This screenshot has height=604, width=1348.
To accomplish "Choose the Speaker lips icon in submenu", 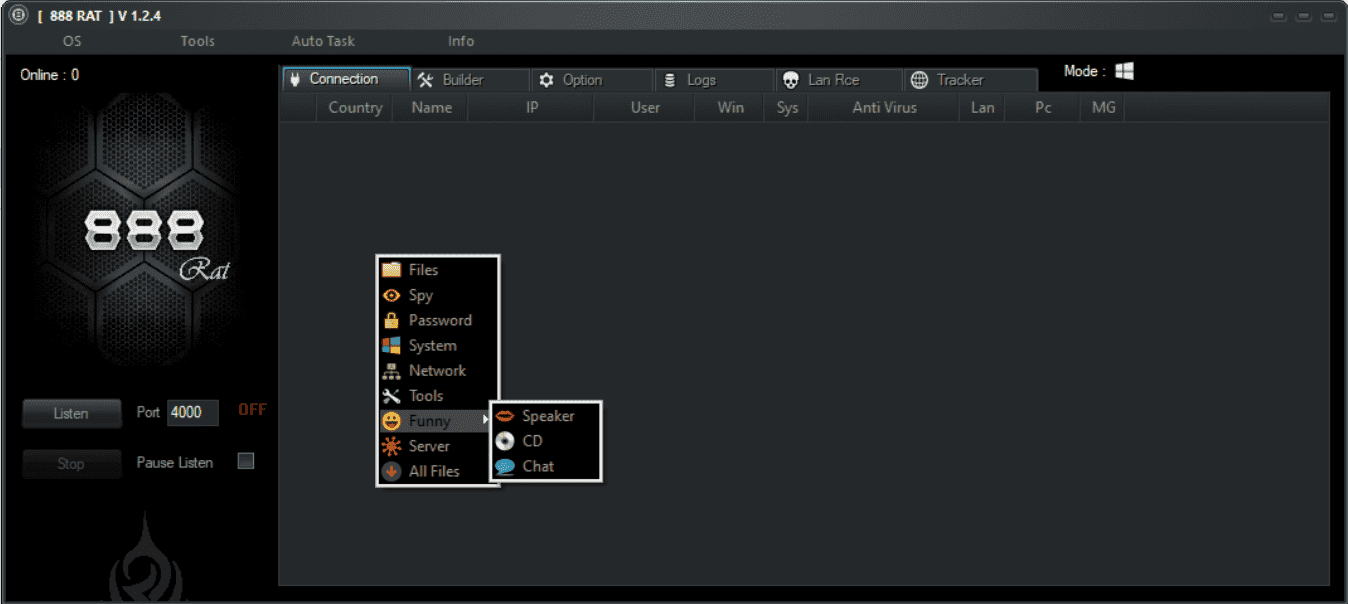I will click(505, 416).
